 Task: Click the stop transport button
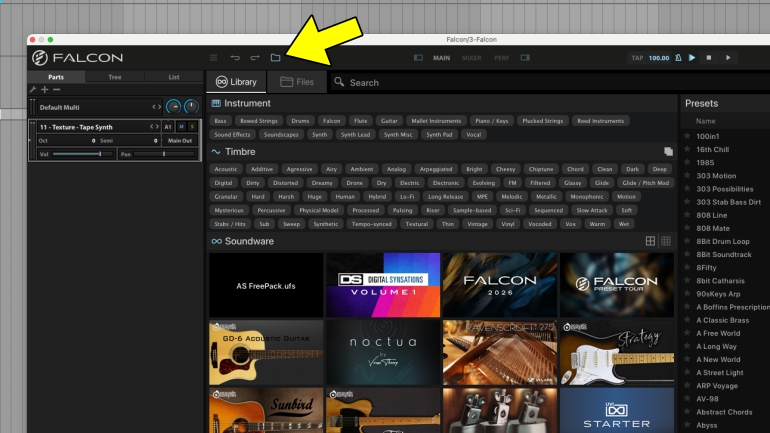tap(709, 58)
